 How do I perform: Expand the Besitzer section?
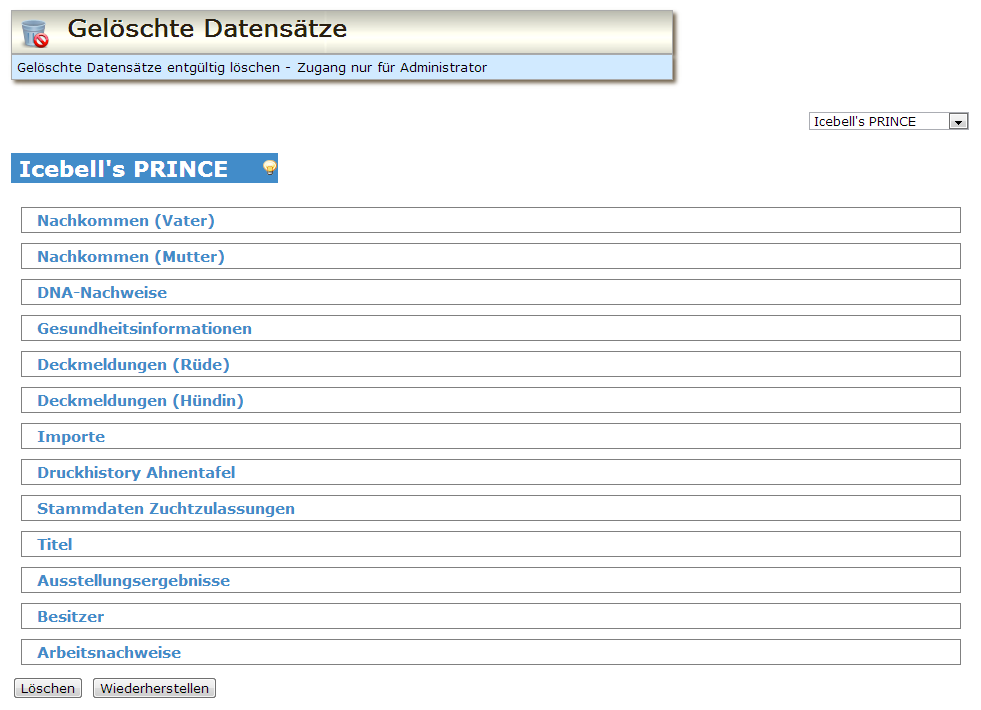coord(71,617)
